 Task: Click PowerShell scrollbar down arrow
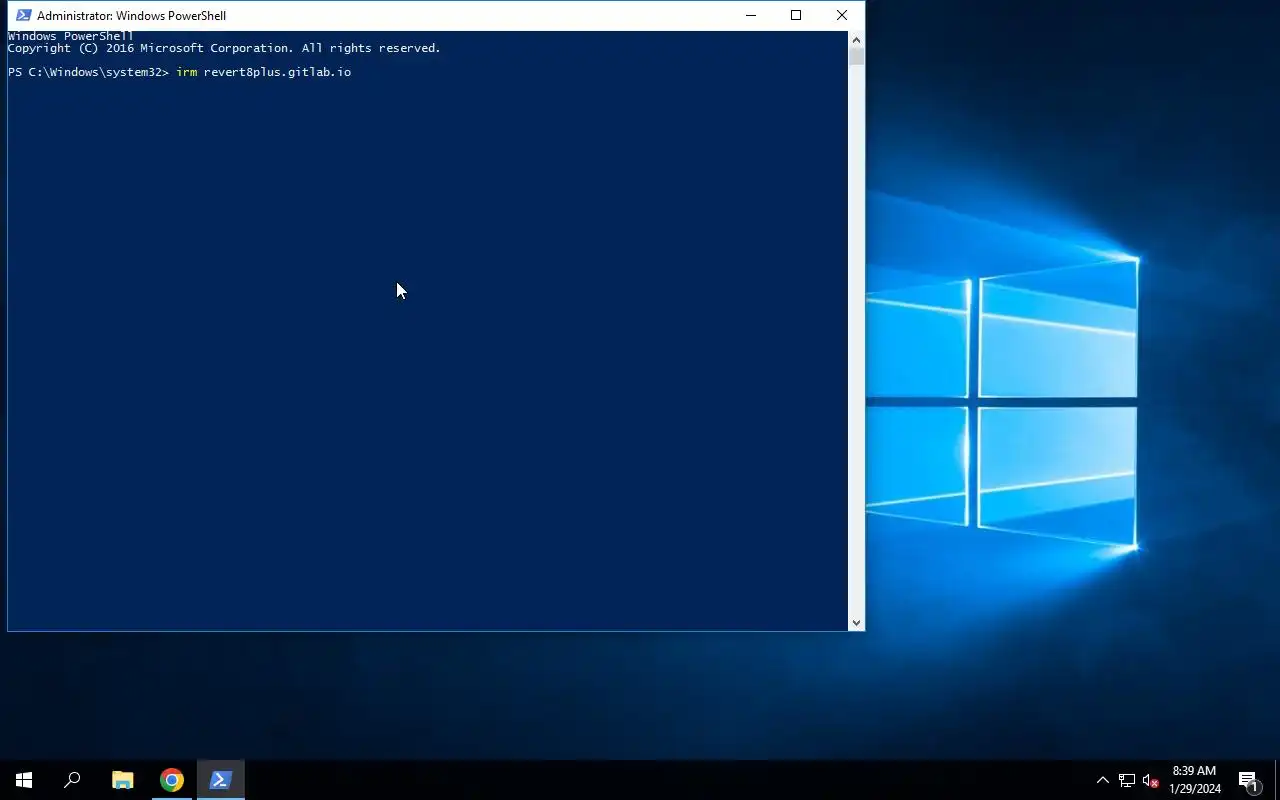pyautogui.click(x=856, y=623)
